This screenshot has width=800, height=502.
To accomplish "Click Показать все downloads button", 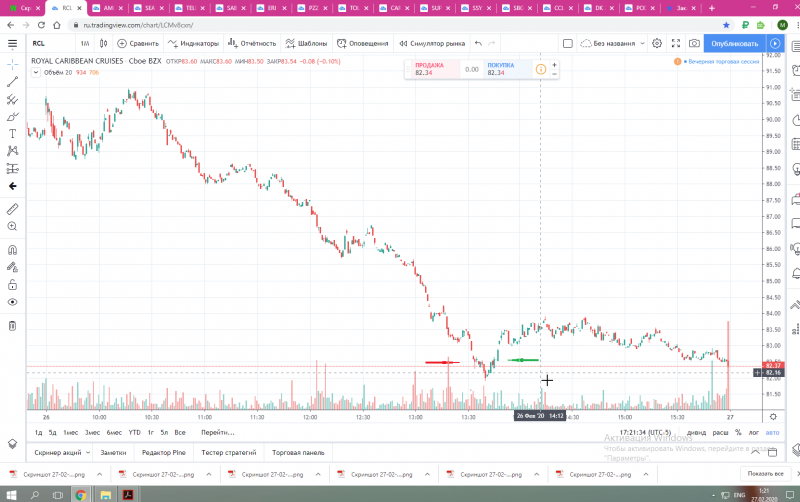I will (765, 474).
